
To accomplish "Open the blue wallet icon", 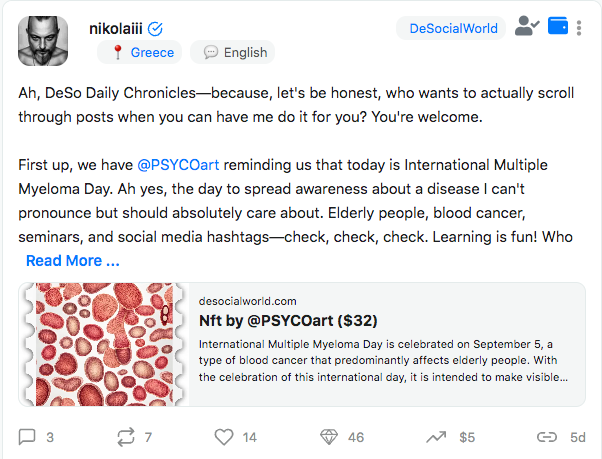I will (559, 27).
